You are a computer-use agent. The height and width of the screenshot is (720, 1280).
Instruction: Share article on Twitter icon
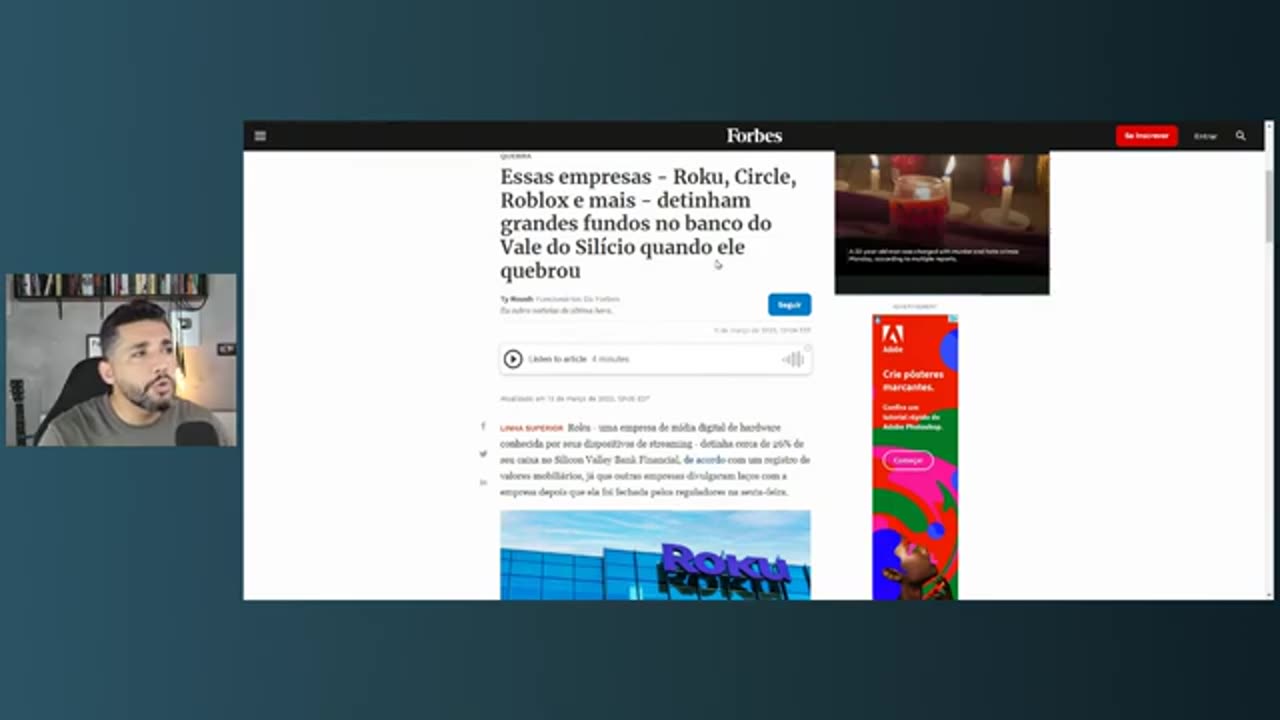[x=483, y=454]
